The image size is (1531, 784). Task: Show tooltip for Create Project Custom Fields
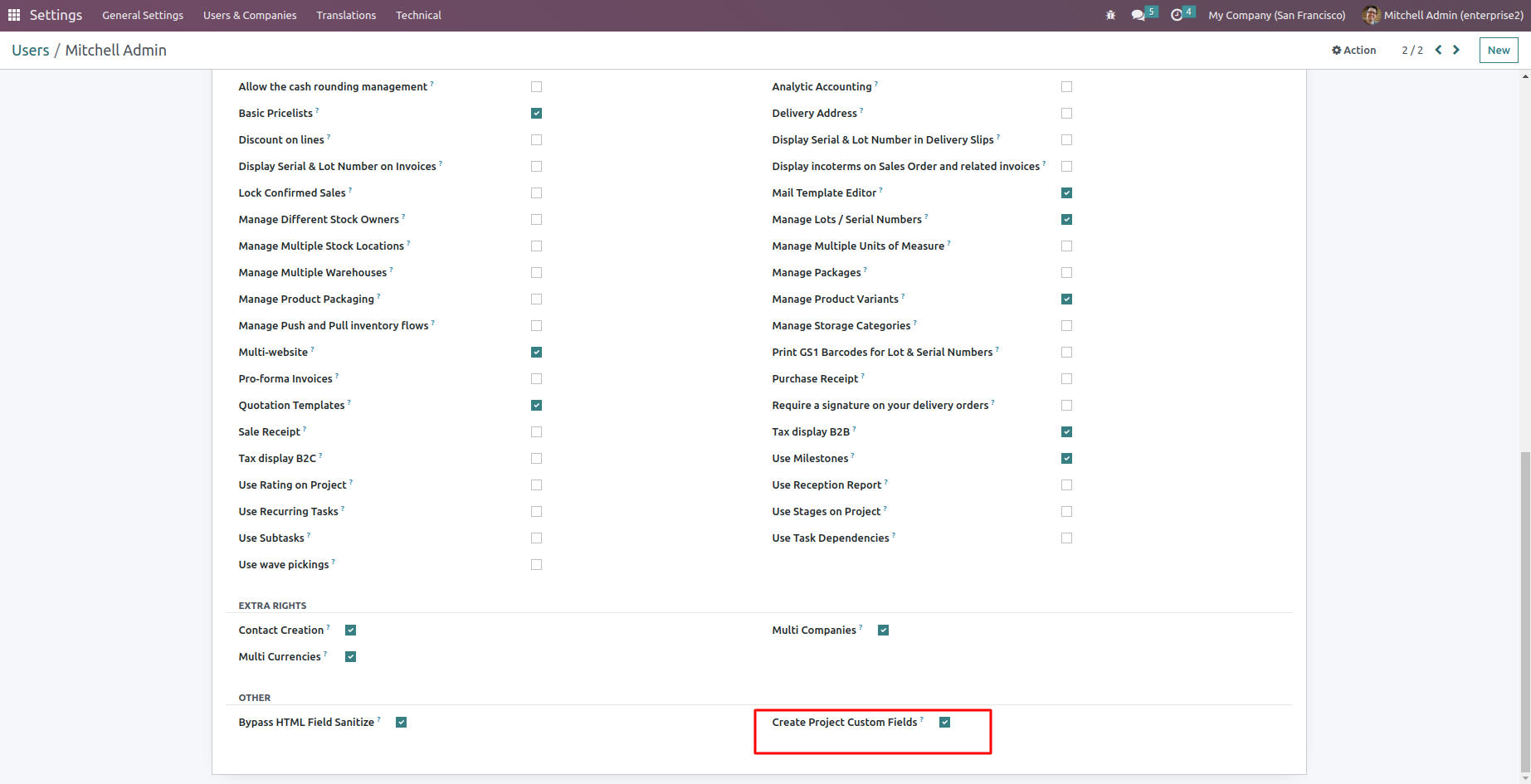(x=922, y=718)
